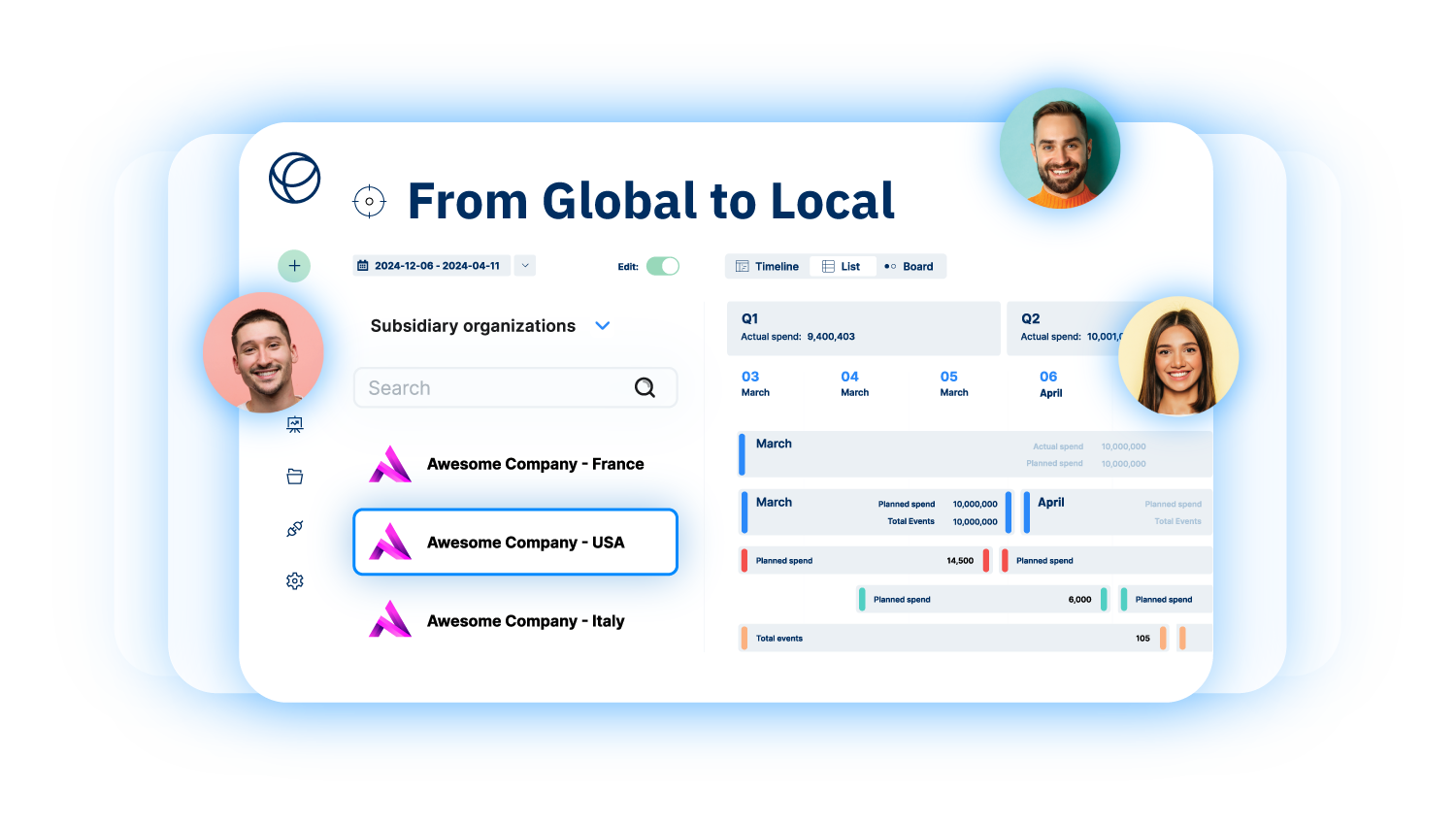1456x825 pixels.
Task: Click the Subsidiary organizations heading
Action: [x=473, y=326]
